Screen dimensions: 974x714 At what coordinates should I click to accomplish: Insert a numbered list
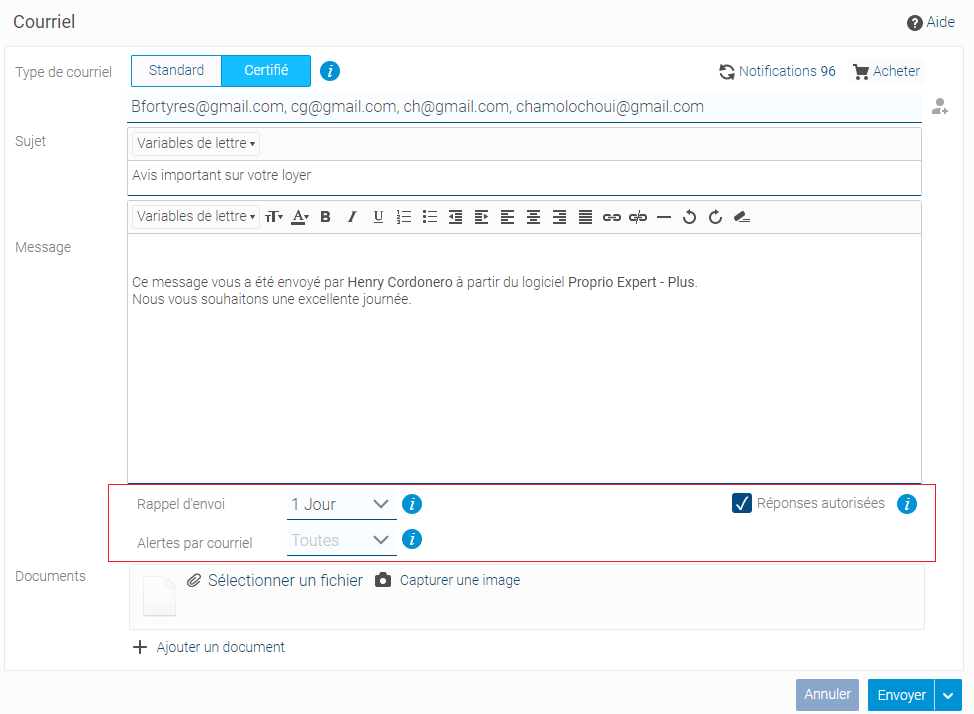point(403,217)
